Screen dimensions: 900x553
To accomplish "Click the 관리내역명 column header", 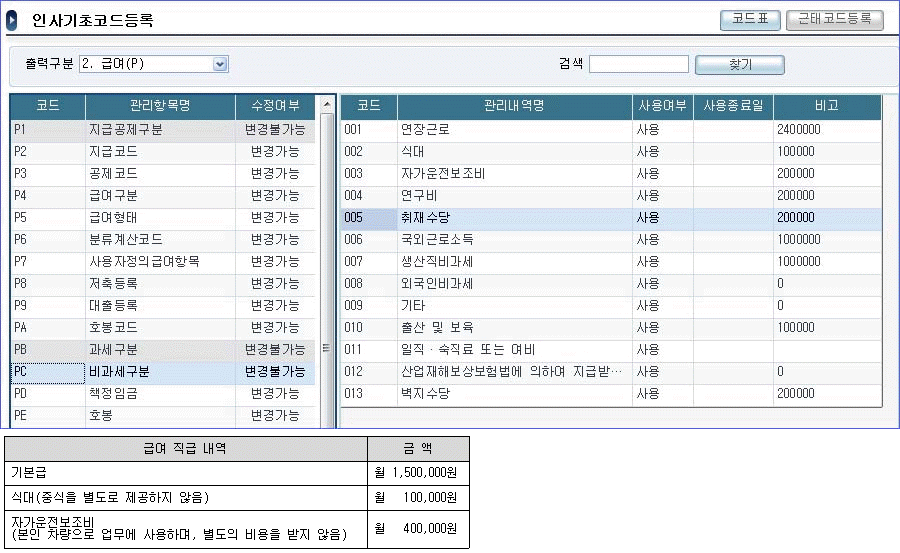I will pos(514,106).
